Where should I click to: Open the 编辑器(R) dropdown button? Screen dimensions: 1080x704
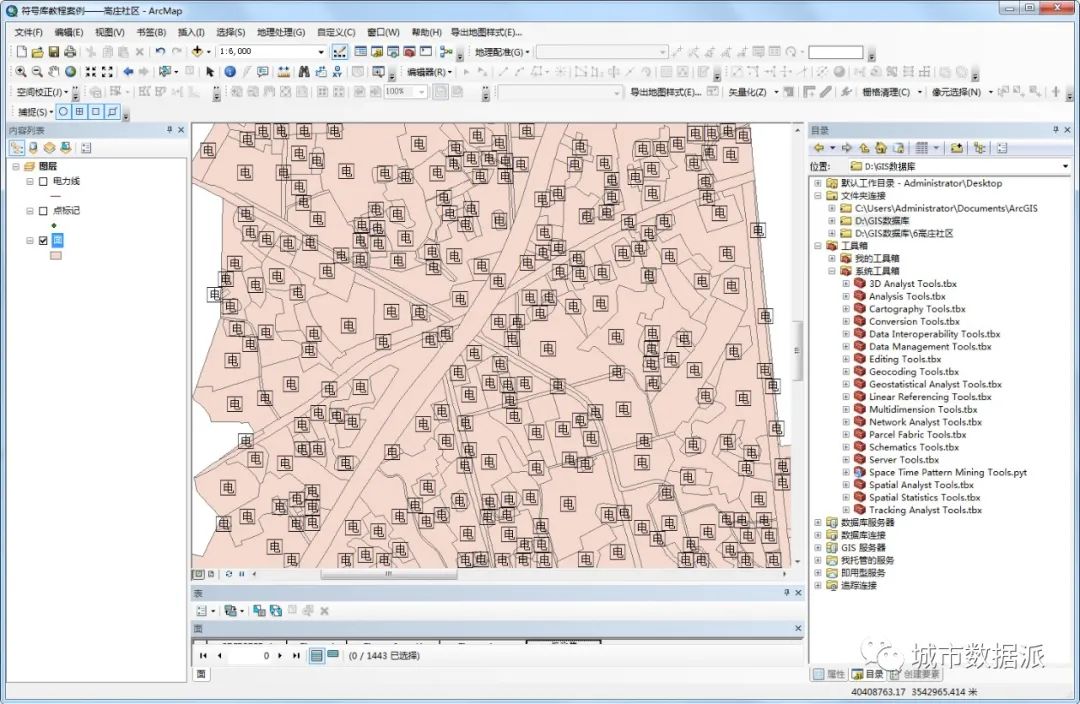pyautogui.click(x=429, y=72)
